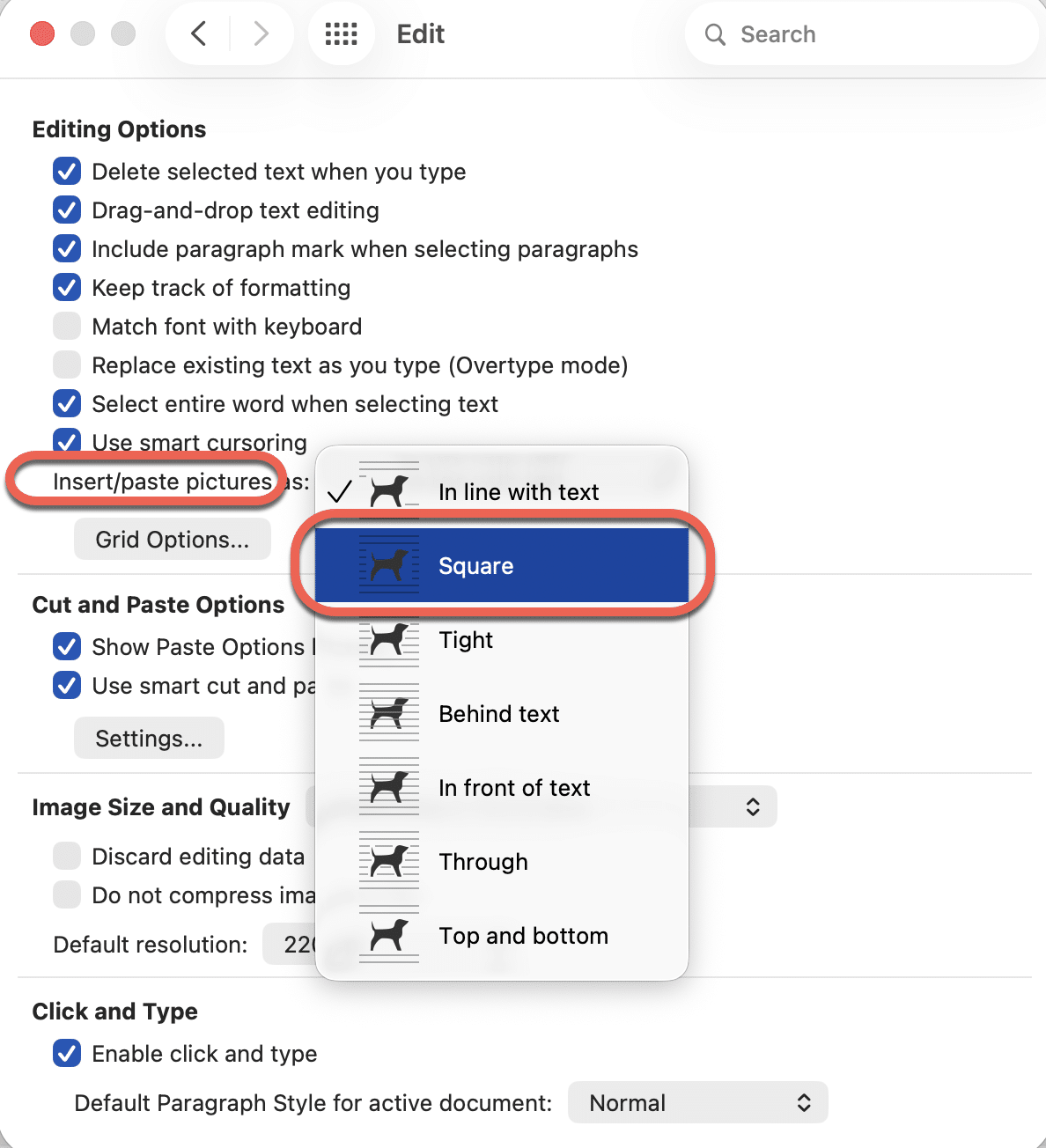Open the Default Paragraph Style dropdown
This screenshot has width=1046, height=1148.
tap(697, 1103)
